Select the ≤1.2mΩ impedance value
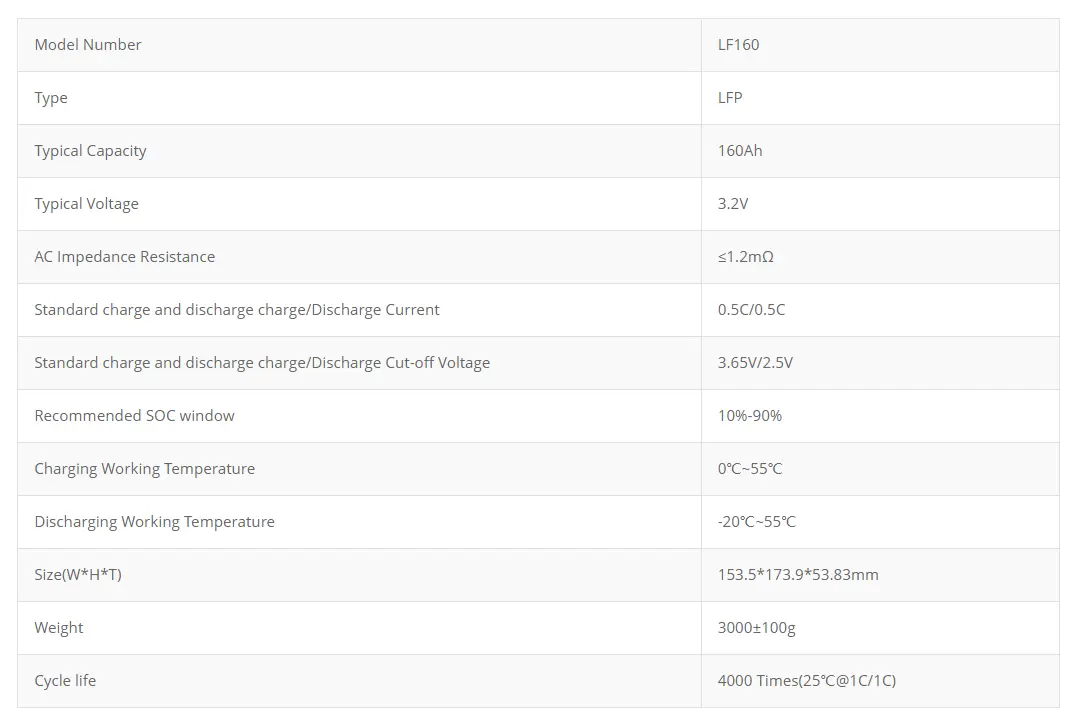 [x=746, y=257]
